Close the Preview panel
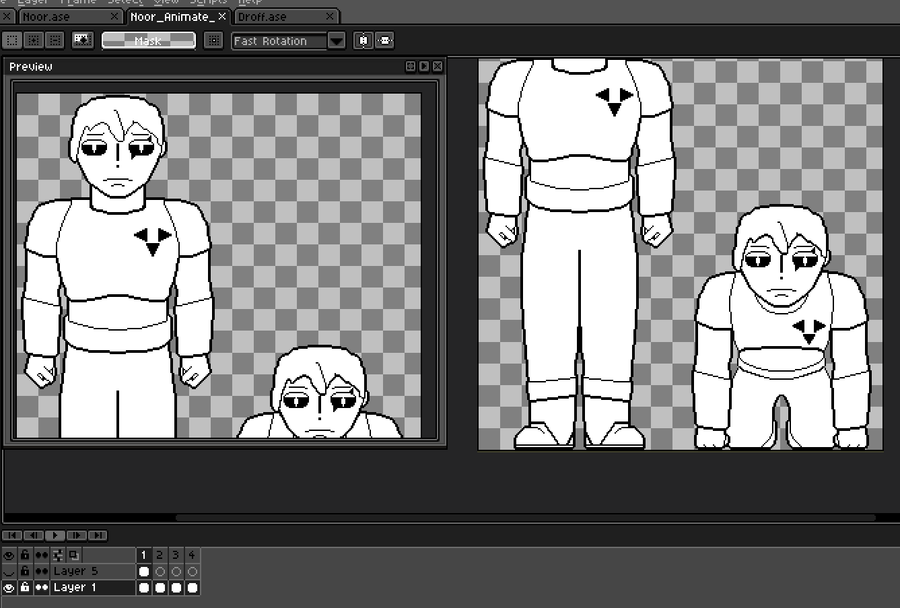This screenshot has height=608, width=900. [x=438, y=67]
